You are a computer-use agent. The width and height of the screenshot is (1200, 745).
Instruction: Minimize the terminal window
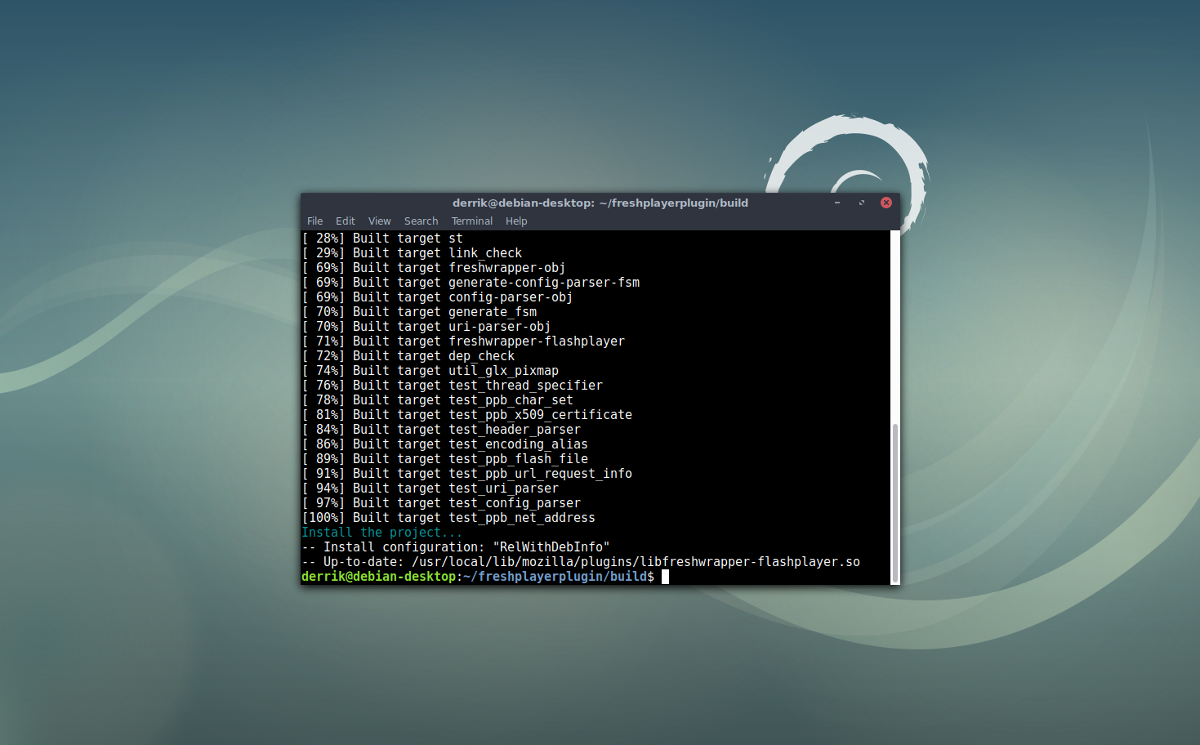click(x=837, y=203)
